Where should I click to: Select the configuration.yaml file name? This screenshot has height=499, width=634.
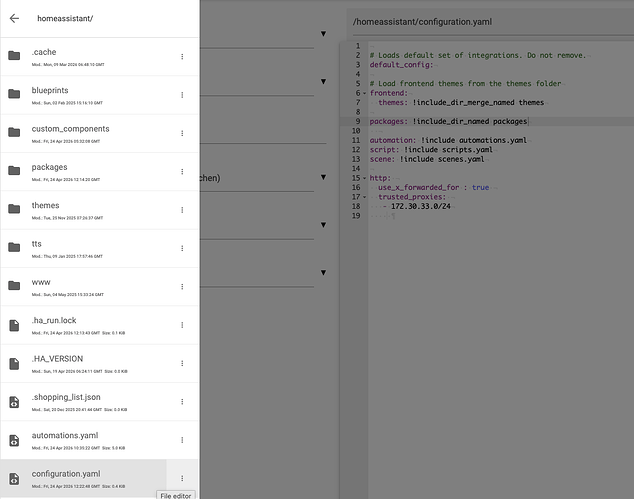pyautogui.click(x=66, y=474)
